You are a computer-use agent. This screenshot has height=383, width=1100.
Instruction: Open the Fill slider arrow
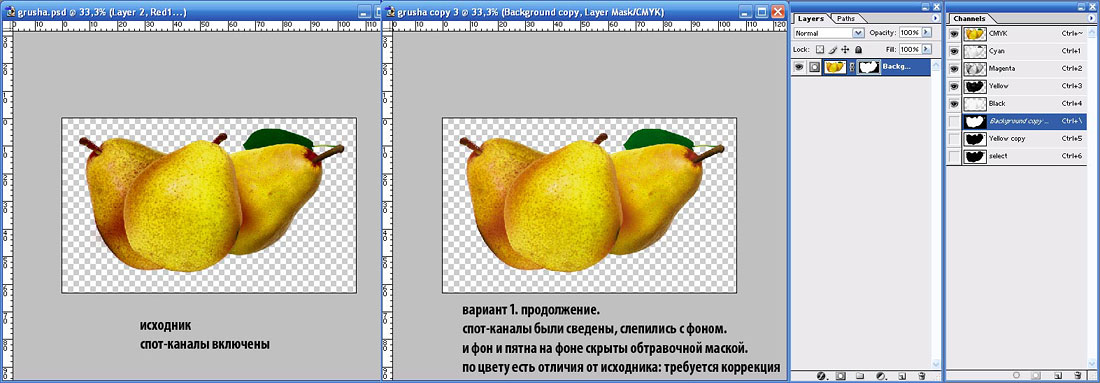point(926,50)
